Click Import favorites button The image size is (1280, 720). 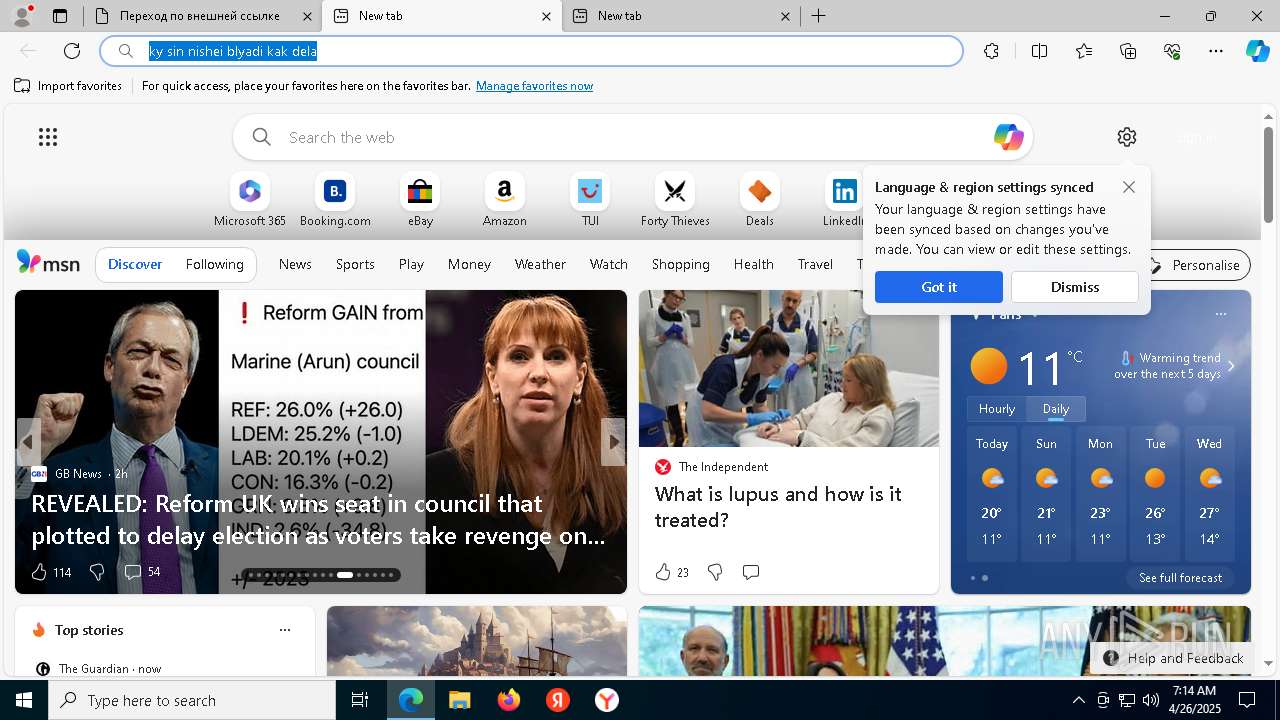point(68,86)
